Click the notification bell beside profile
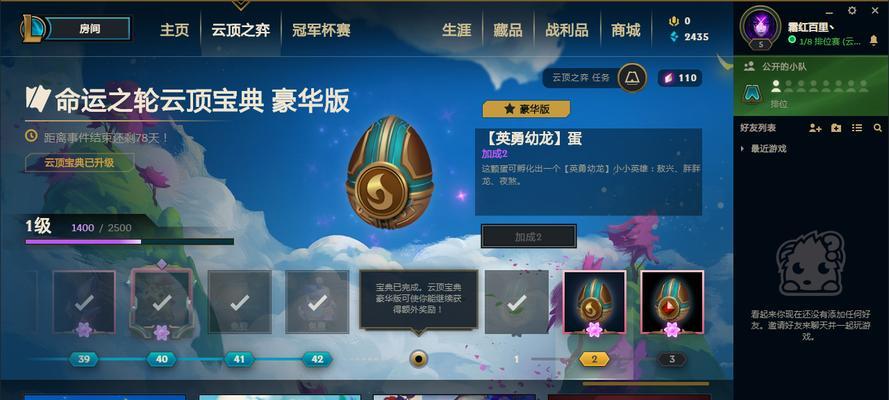Screen dimensions: 889x400 [x=874, y=40]
